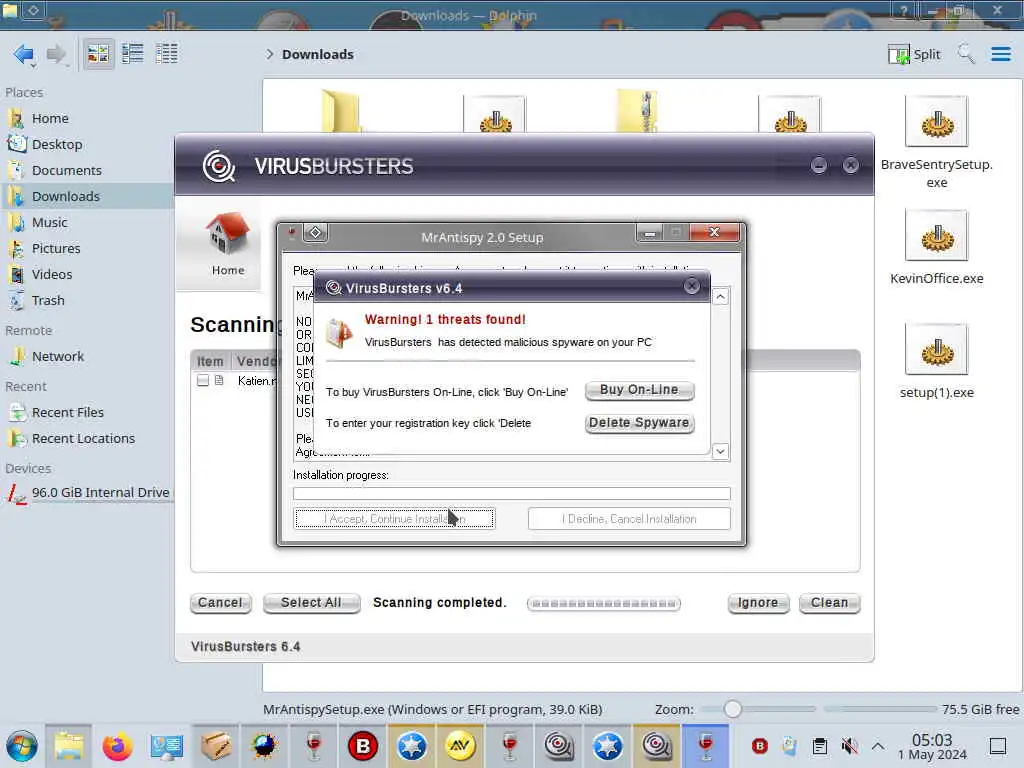Open Dolphin's hamburger menu
This screenshot has width=1024, height=768.
coord(1000,54)
